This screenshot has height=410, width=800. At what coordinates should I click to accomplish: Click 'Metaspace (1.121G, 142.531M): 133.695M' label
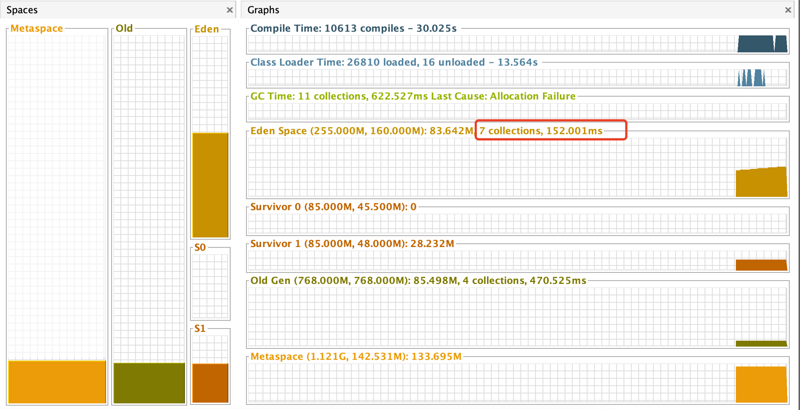click(x=356, y=356)
